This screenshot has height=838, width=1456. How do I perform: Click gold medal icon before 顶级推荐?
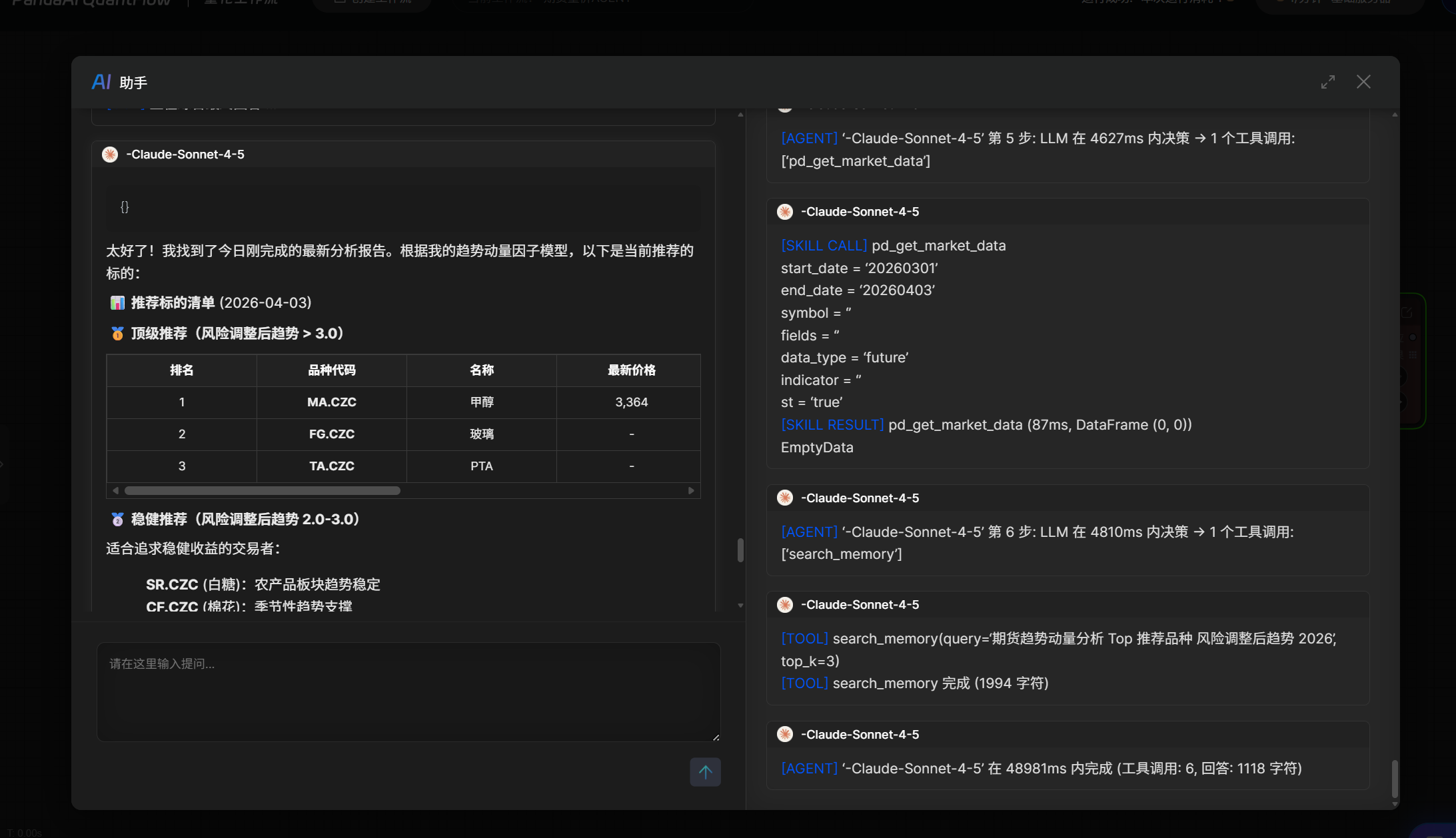(x=117, y=334)
